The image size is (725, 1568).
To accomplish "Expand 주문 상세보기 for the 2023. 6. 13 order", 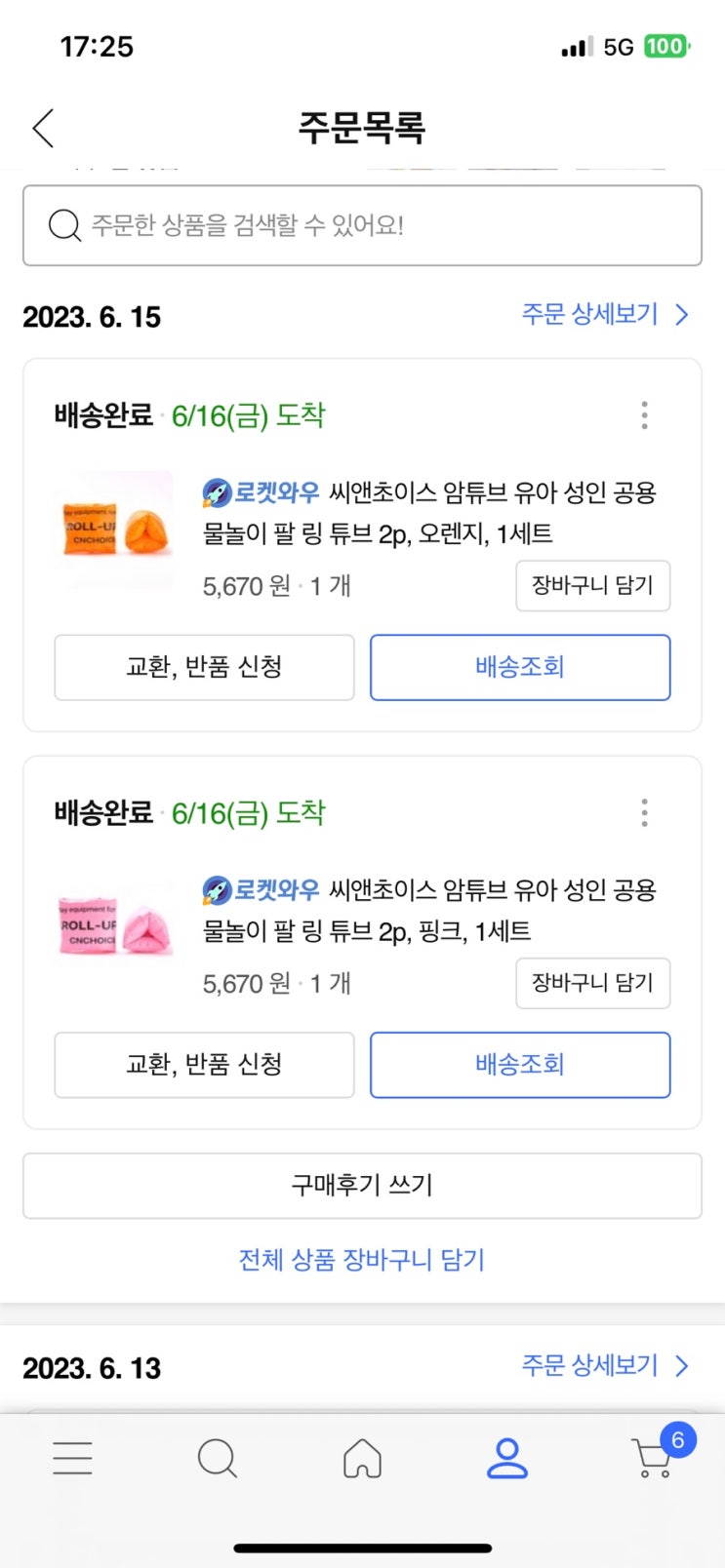I will [605, 1365].
